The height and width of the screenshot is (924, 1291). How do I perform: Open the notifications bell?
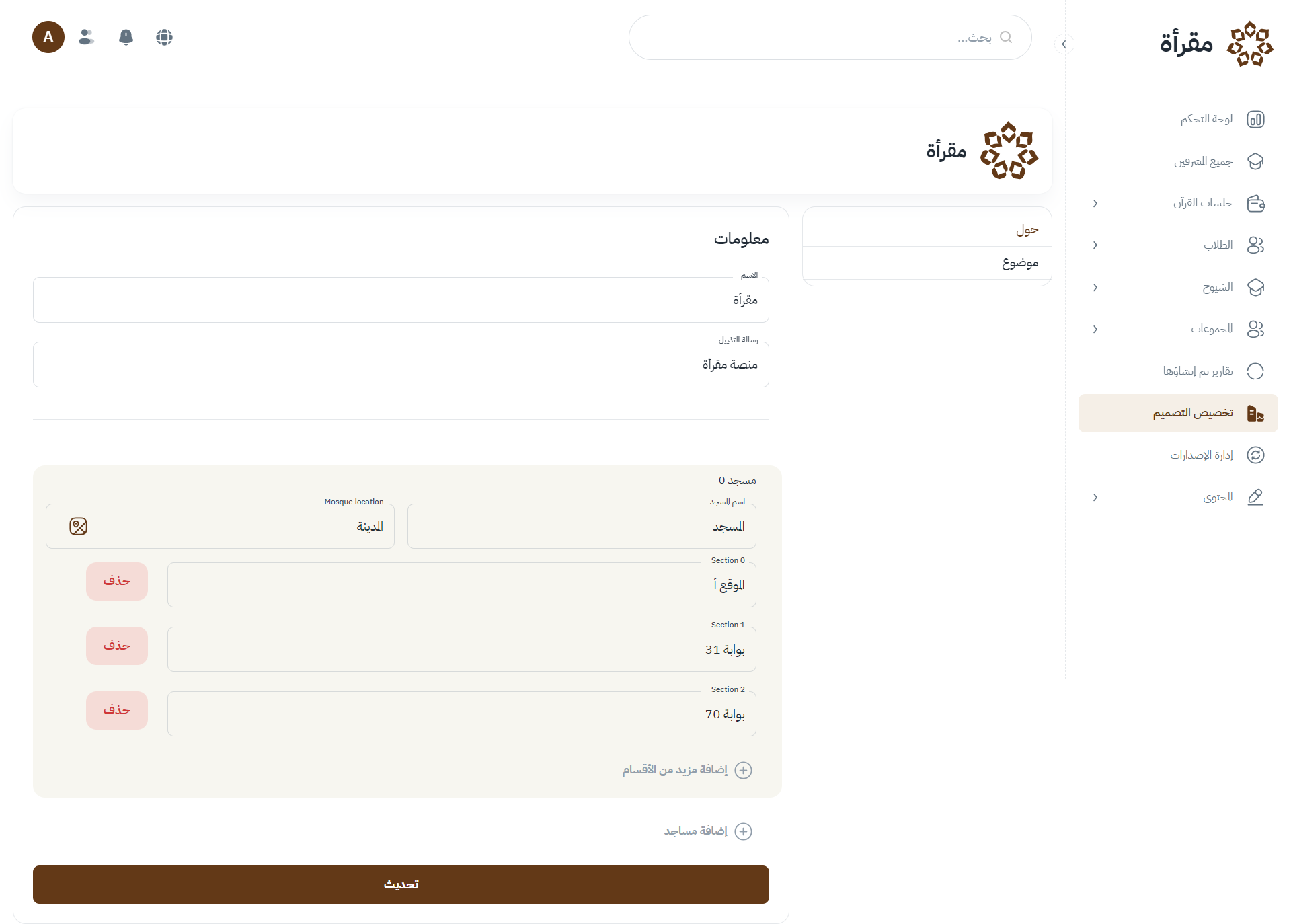pyautogui.click(x=126, y=37)
